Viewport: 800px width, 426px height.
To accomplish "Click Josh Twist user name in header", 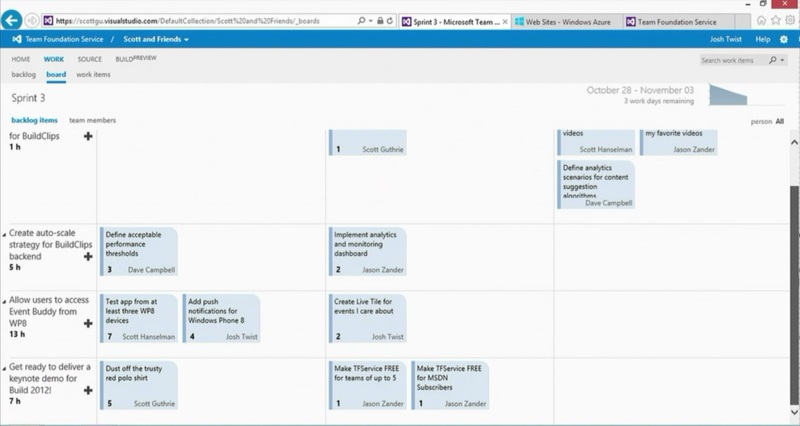I will (726, 39).
